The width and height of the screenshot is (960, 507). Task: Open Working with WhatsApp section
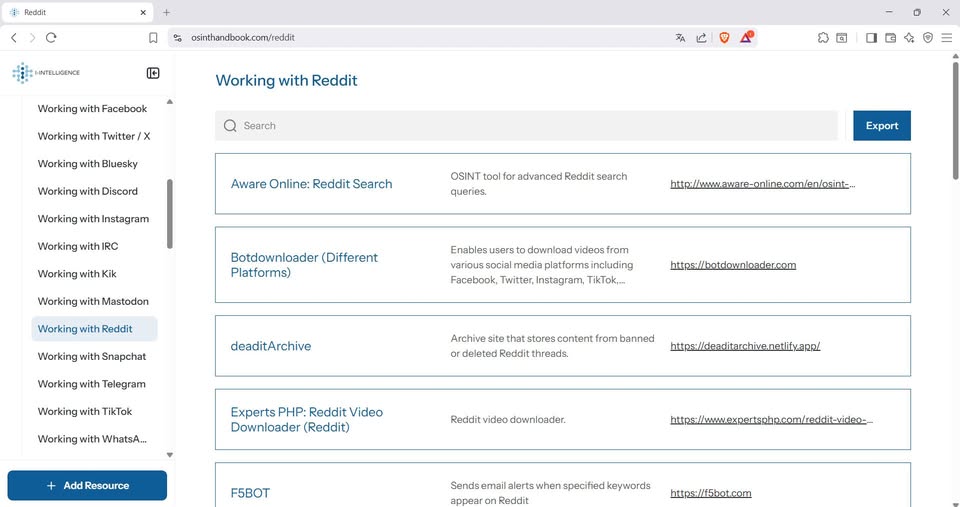pos(92,439)
